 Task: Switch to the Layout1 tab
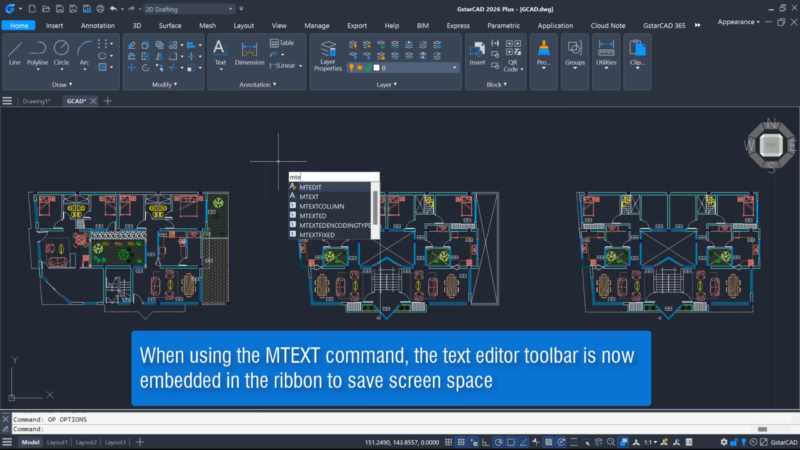pyautogui.click(x=57, y=442)
